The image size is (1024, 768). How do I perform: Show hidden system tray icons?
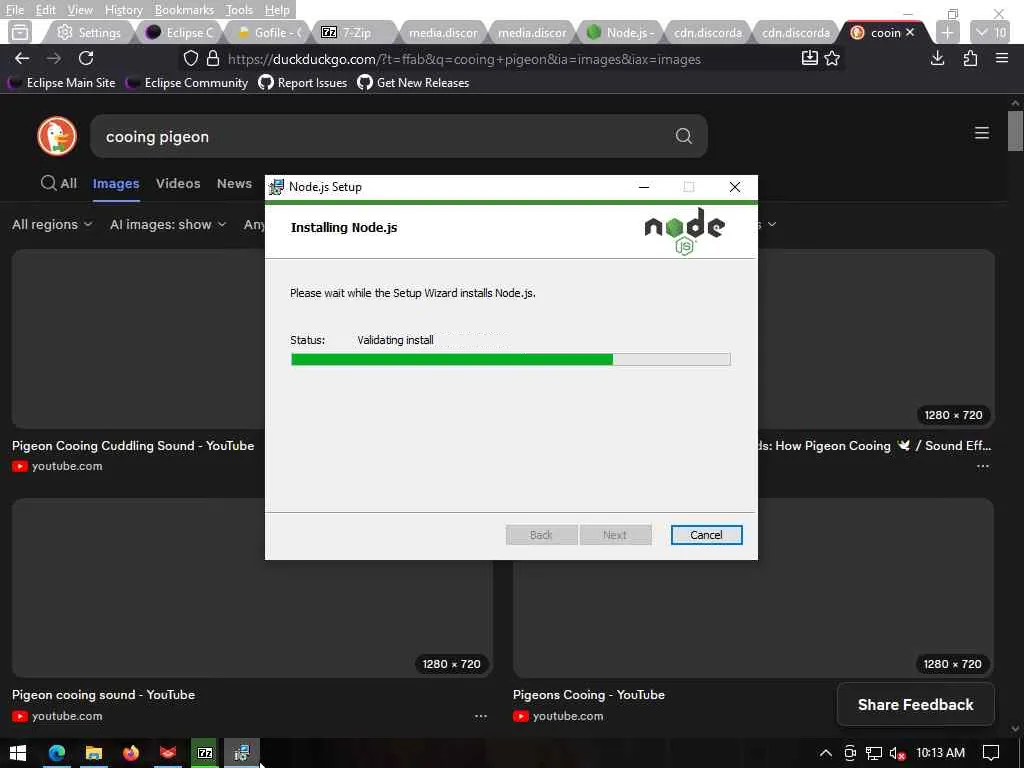click(x=825, y=753)
